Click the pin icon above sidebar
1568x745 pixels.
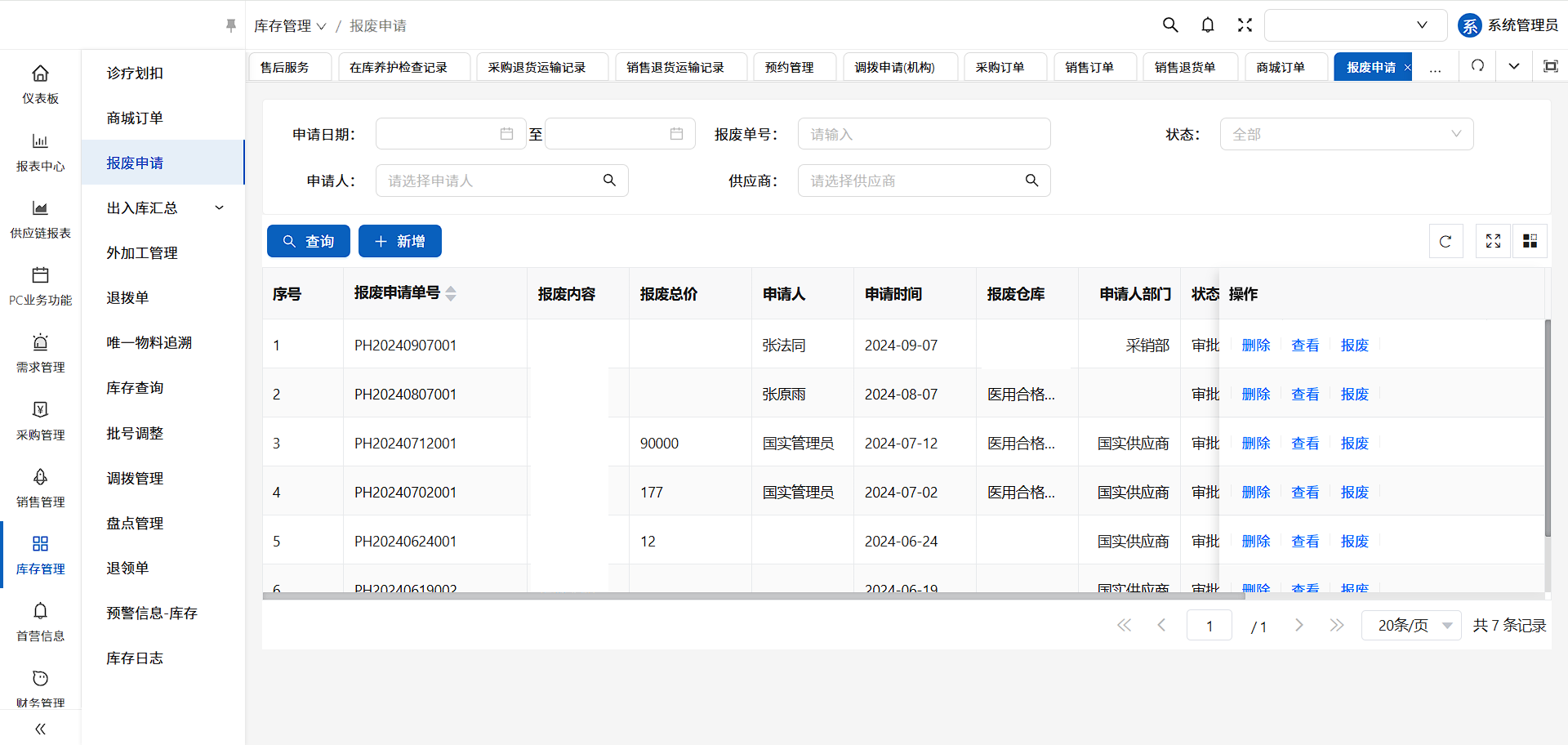[231, 26]
